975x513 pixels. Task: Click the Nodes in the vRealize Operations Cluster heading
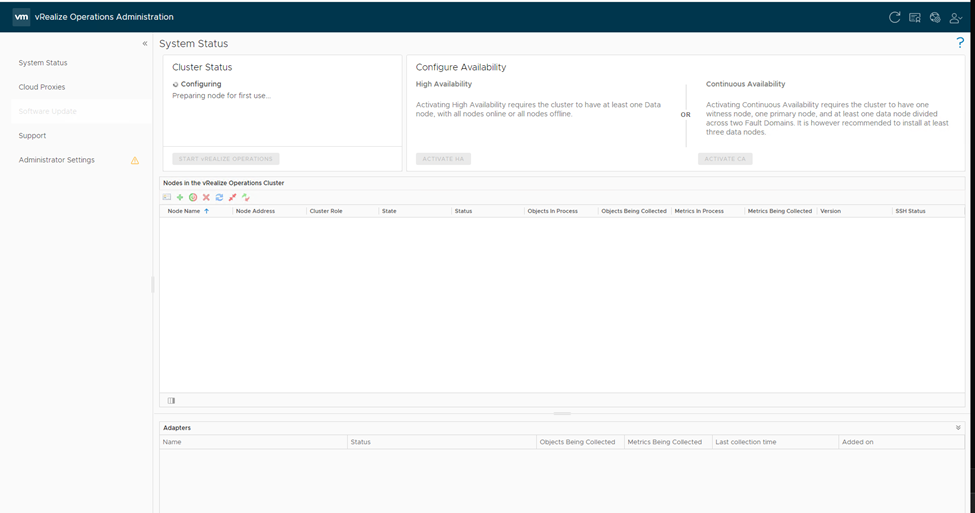[223, 183]
